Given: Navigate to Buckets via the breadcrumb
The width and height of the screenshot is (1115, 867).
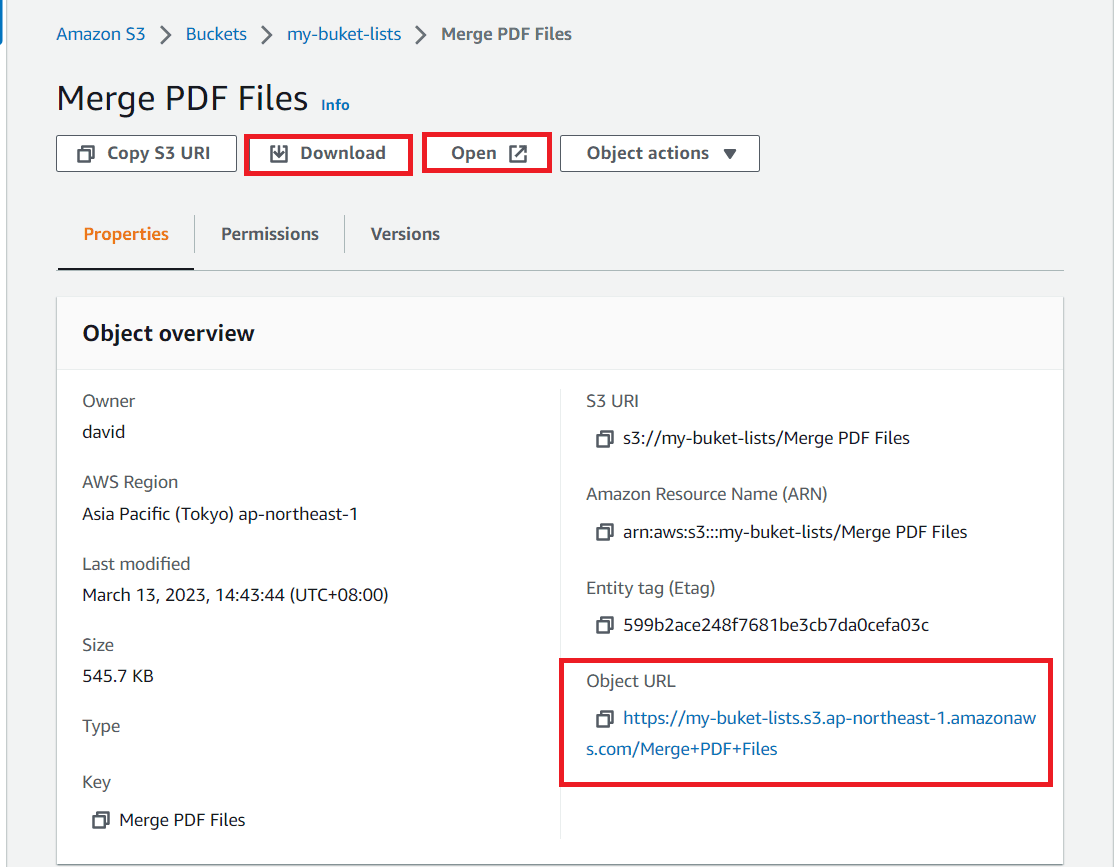Looking at the screenshot, I should coord(216,33).
